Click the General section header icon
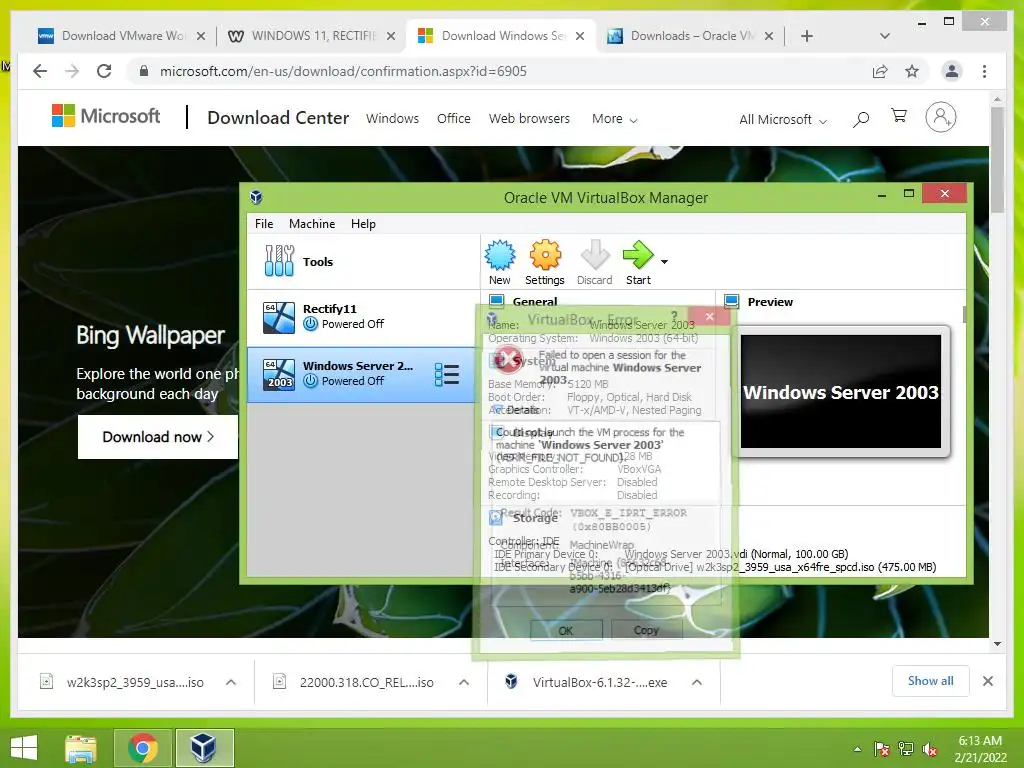This screenshot has height=768, width=1024. coord(496,301)
